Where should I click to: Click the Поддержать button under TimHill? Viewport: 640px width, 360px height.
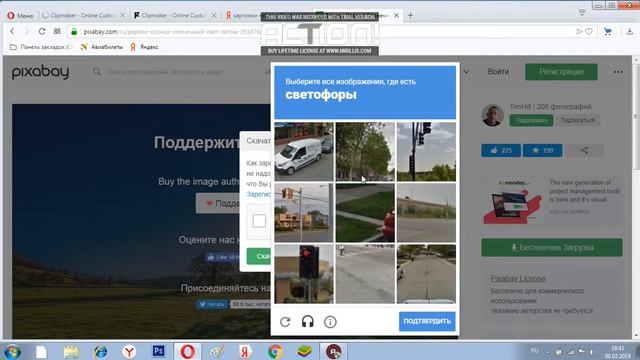click(x=531, y=120)
